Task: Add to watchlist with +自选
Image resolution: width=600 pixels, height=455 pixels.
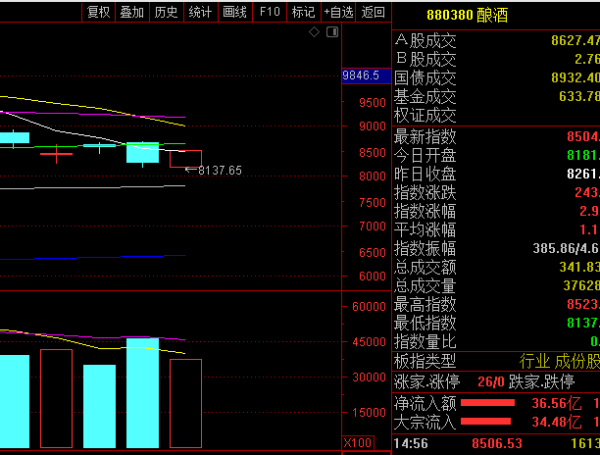Action: click(338, 12)
